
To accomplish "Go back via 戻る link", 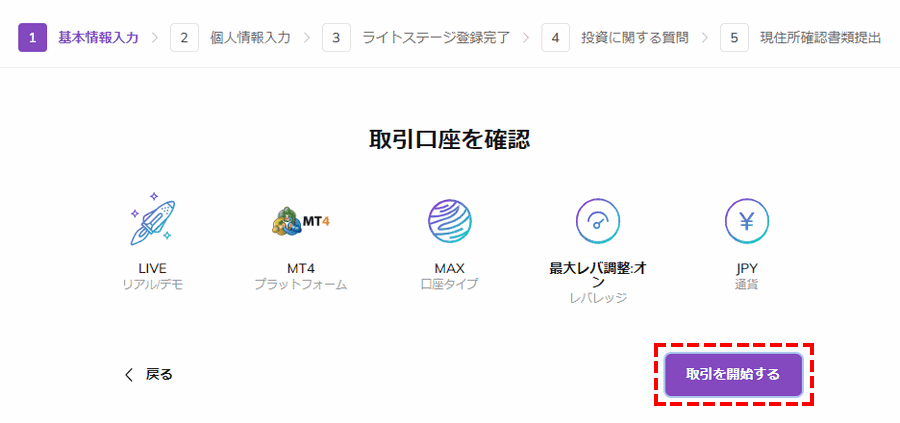I will tap(159, 375).
